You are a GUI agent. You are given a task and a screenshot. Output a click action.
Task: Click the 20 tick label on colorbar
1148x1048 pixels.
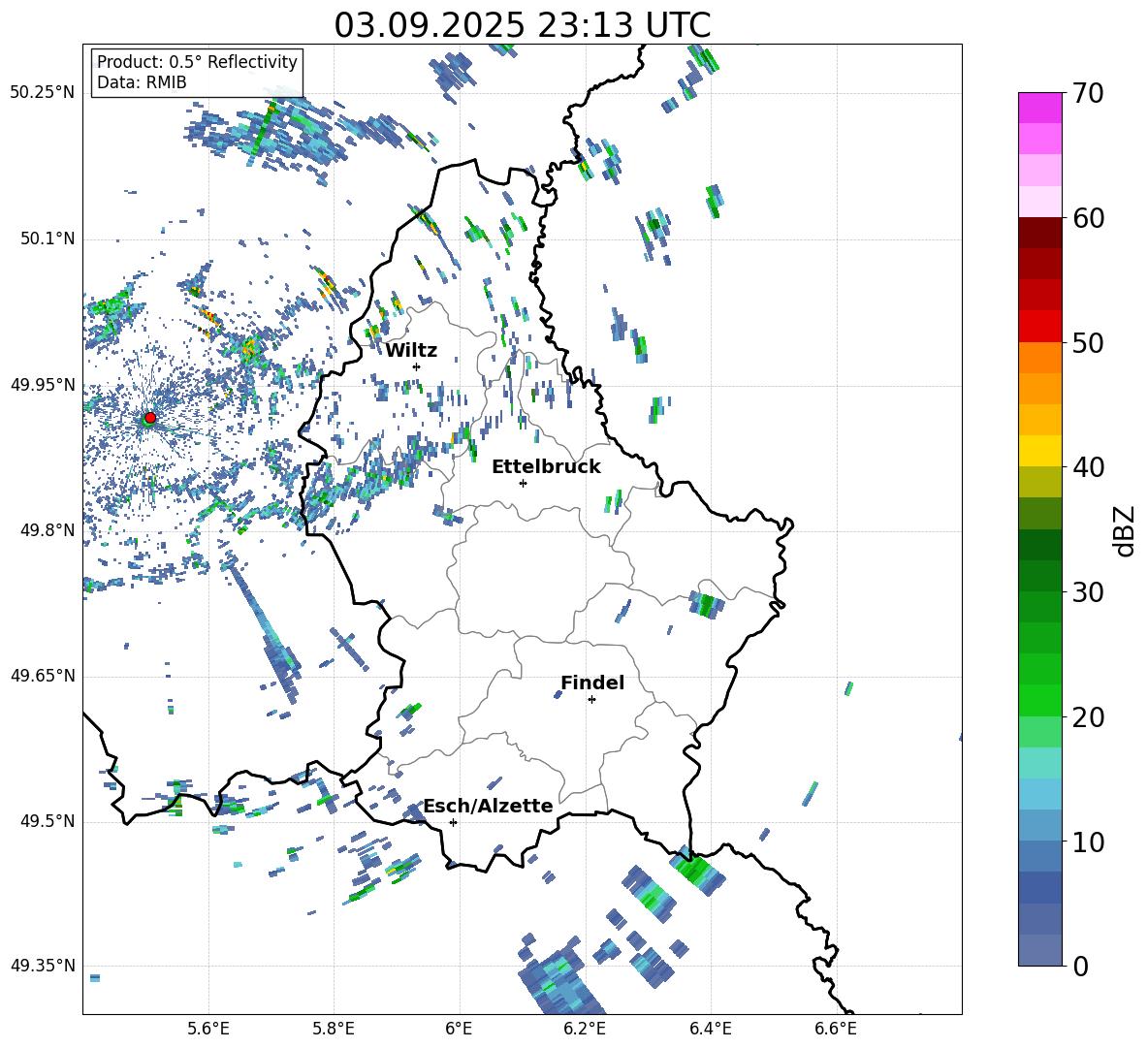1088,717
